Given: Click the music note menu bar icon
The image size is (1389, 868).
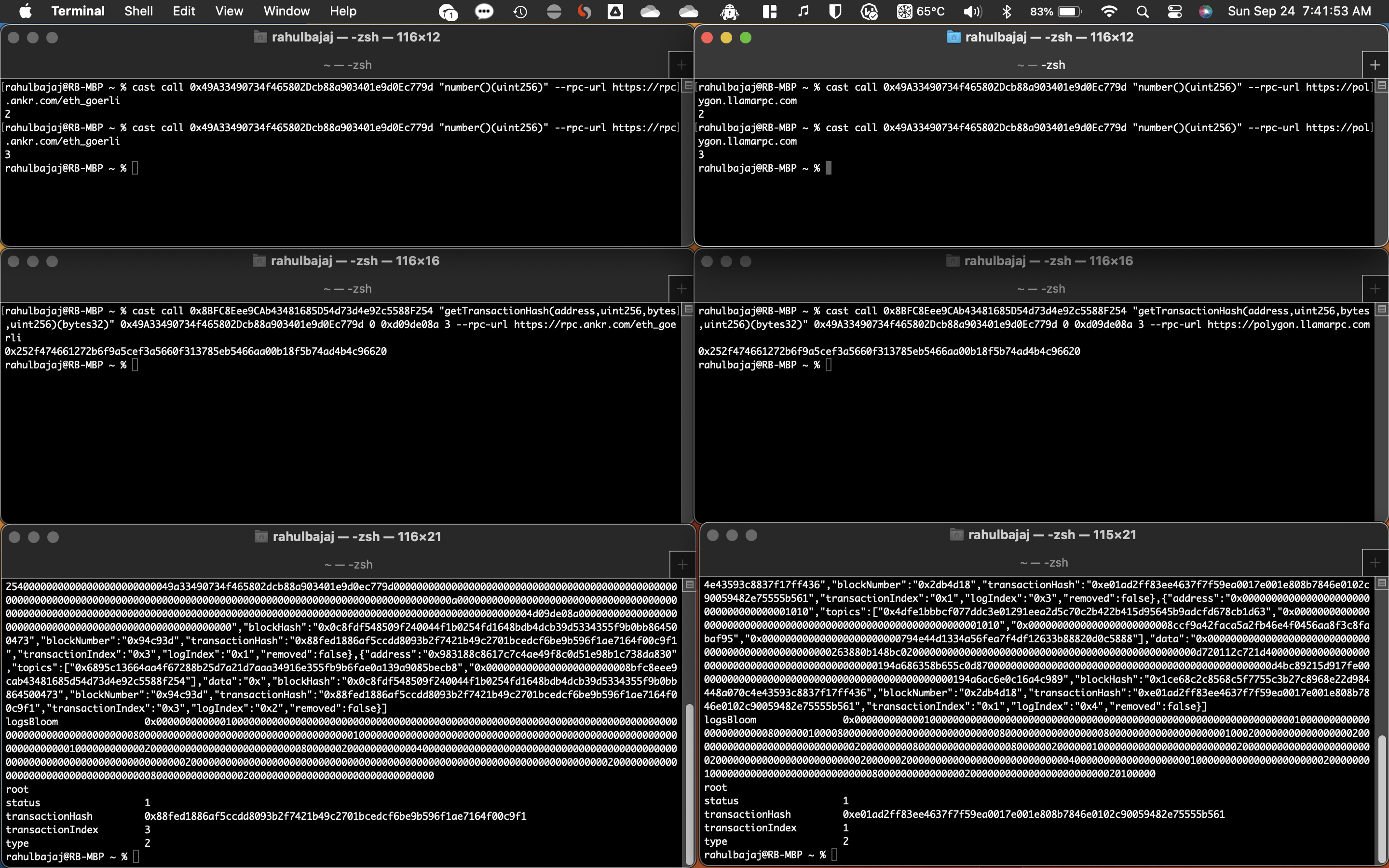Looking at the screenshot, I should coord(803,12).
